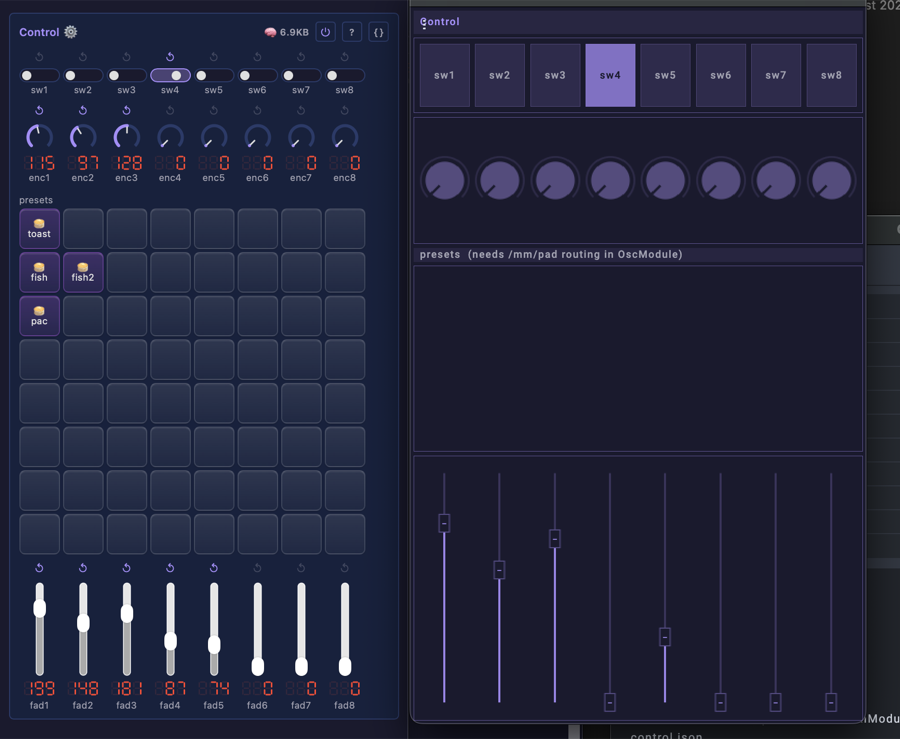Toggle the sw6 switch
900x739 pixels.
(x=257, y=75)
